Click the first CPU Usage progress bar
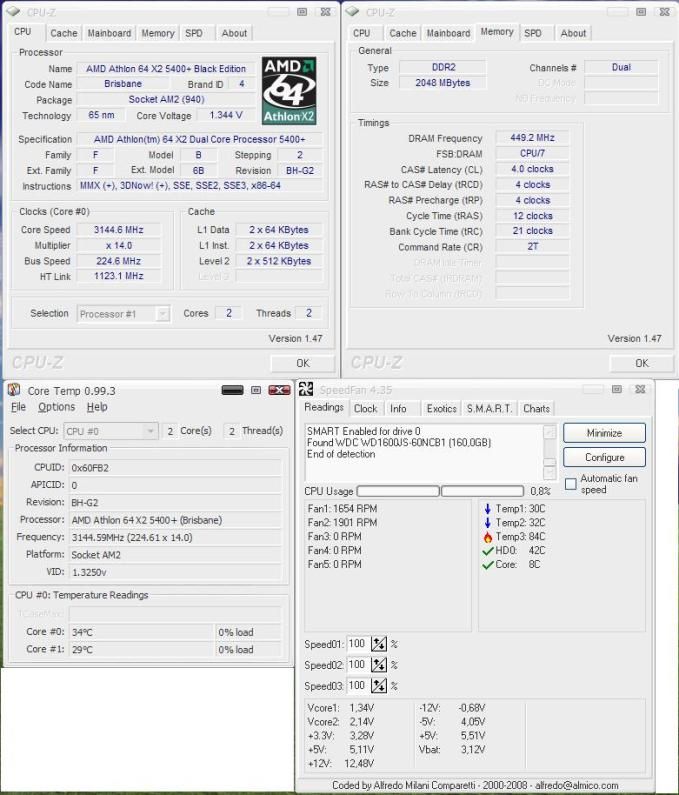Image resolution: width=679 pixels, height=795 pixels. 398,491
